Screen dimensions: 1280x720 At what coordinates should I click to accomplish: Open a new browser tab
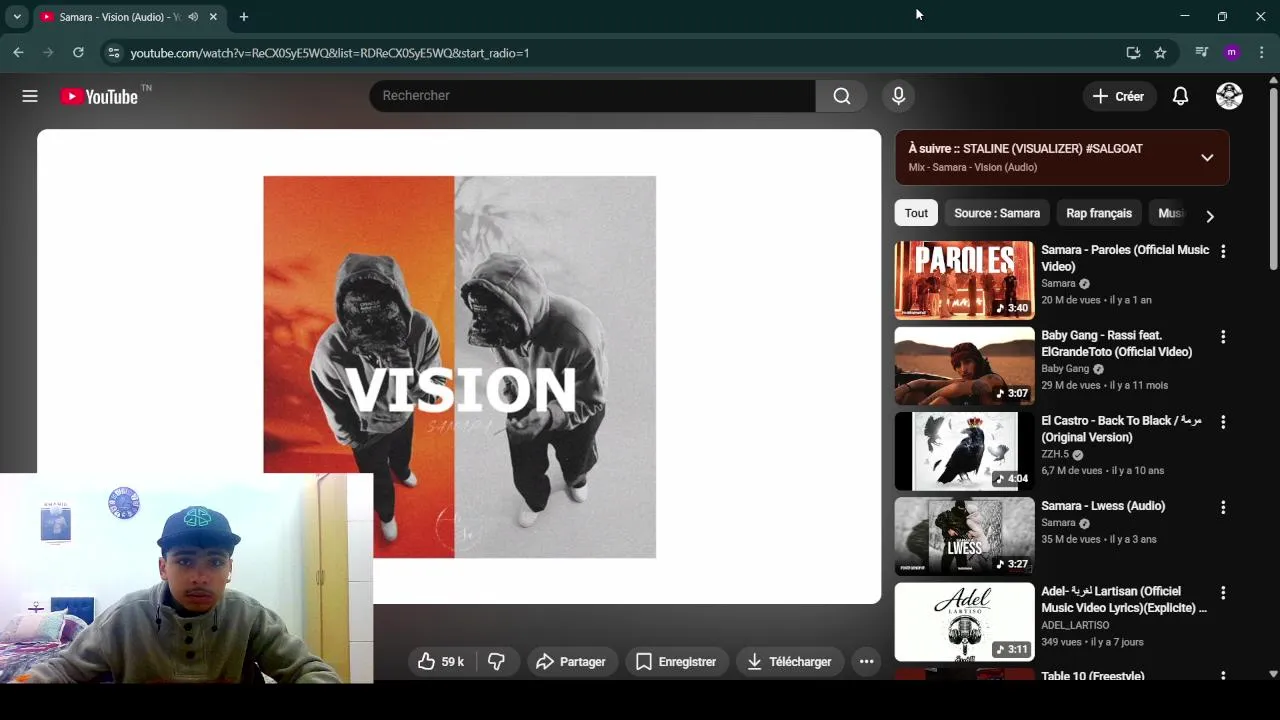243,17
